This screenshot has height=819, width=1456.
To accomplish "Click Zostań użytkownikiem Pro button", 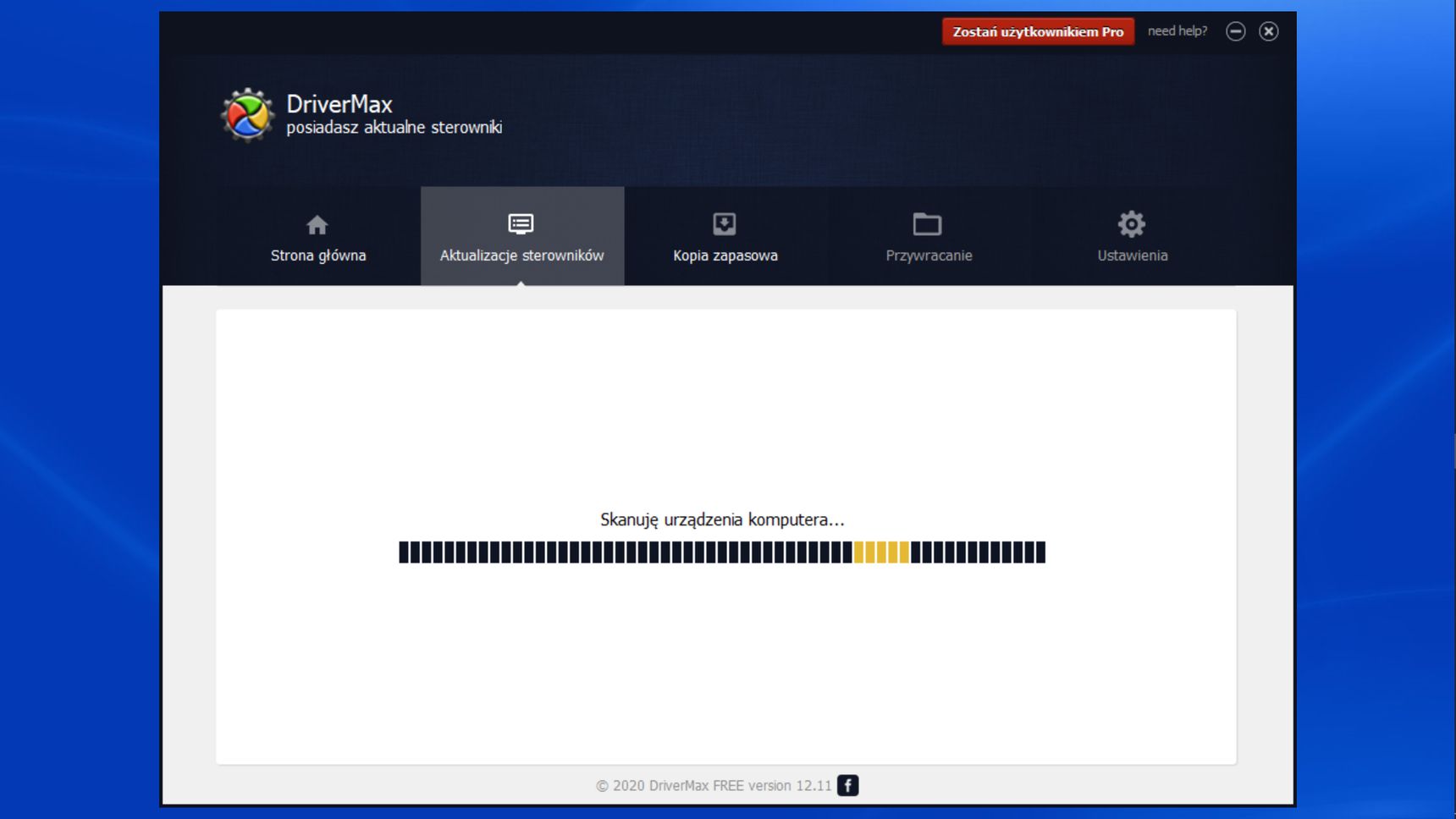I will 1038,31.
